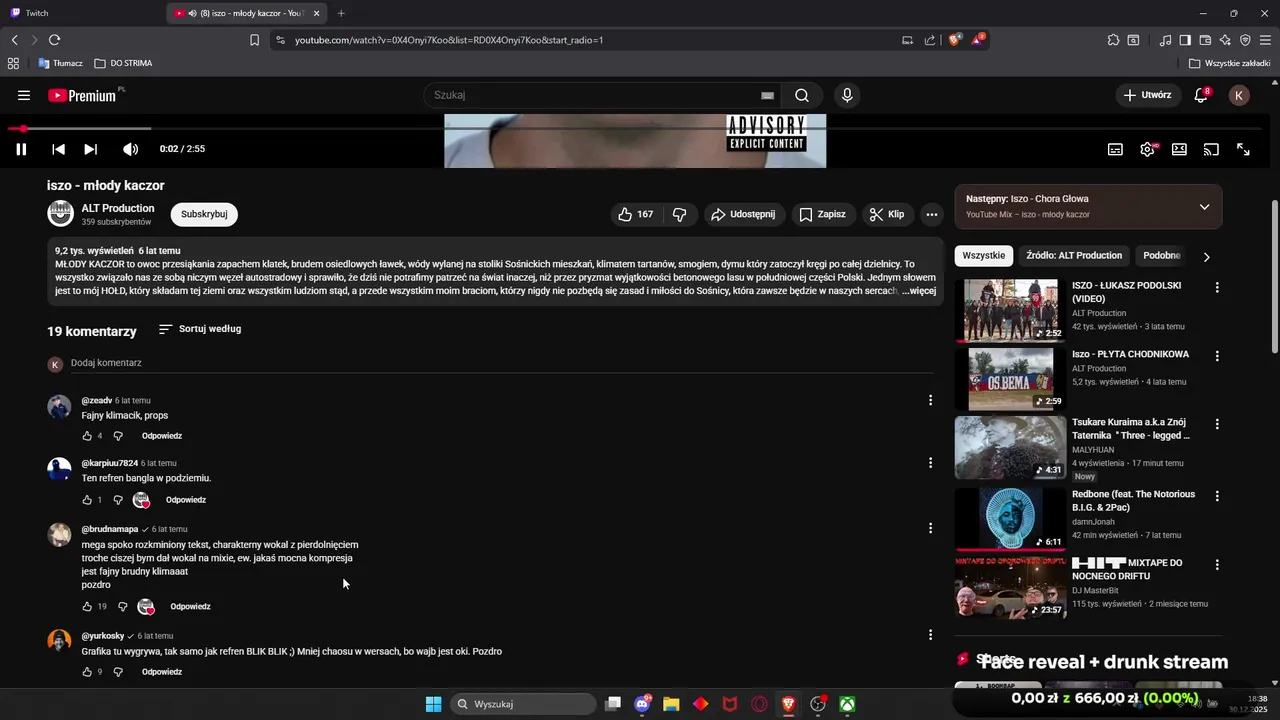Dislike the video
1280x720 pixels.
[x=680, y=214]
